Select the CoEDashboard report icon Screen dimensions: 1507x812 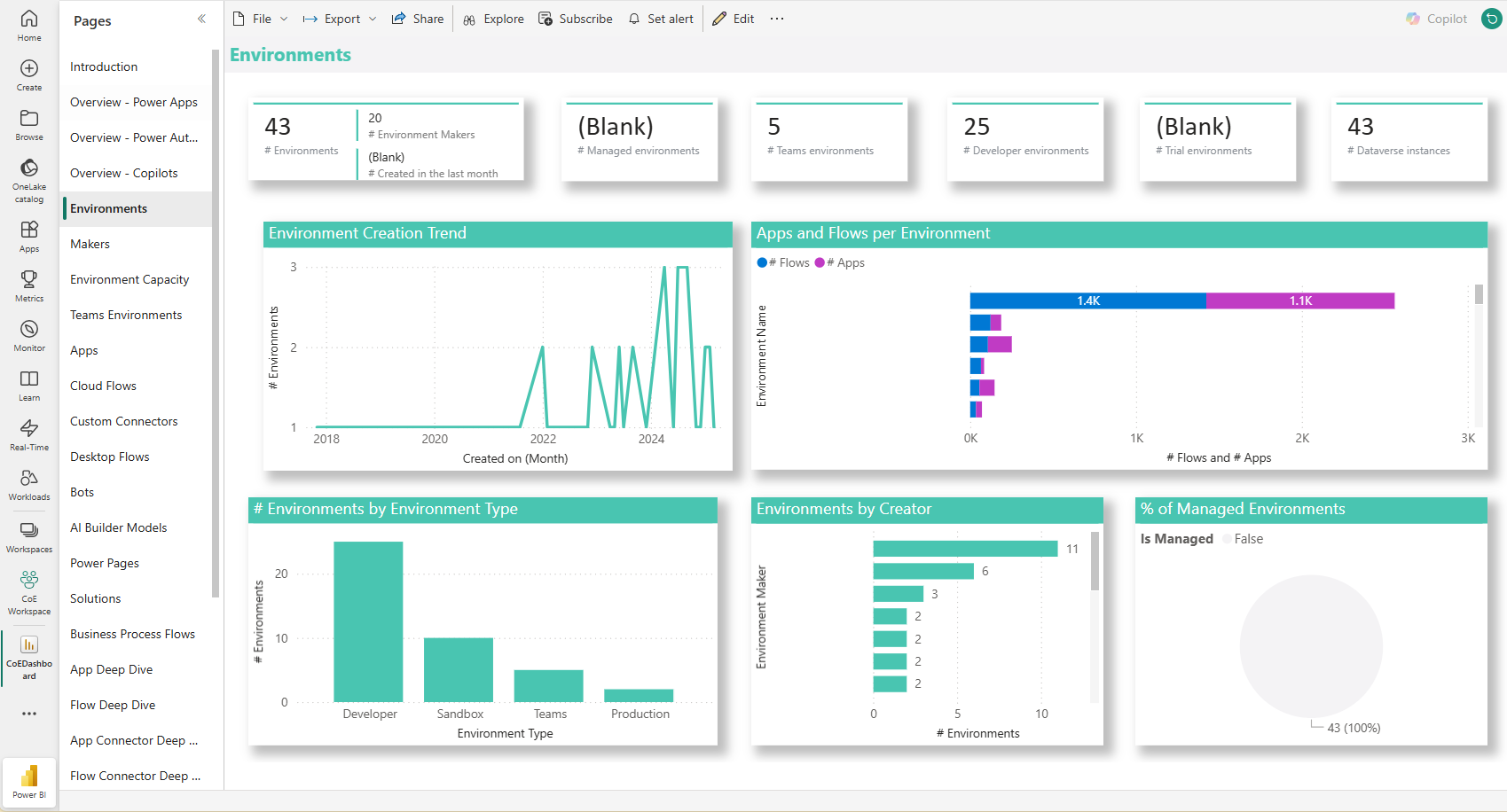[x=29, y=644]
